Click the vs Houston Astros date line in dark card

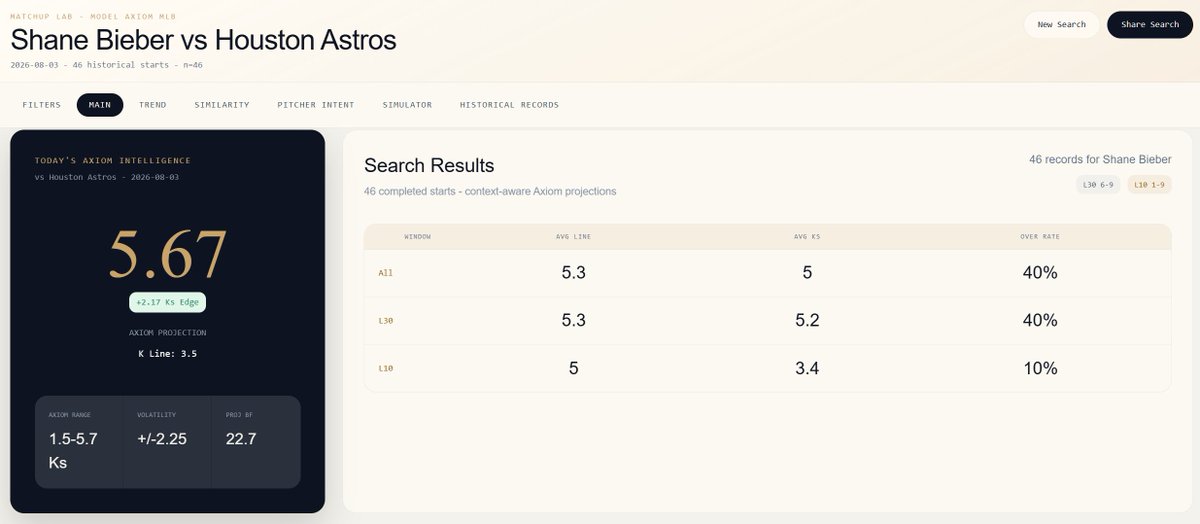coord(107,177)
